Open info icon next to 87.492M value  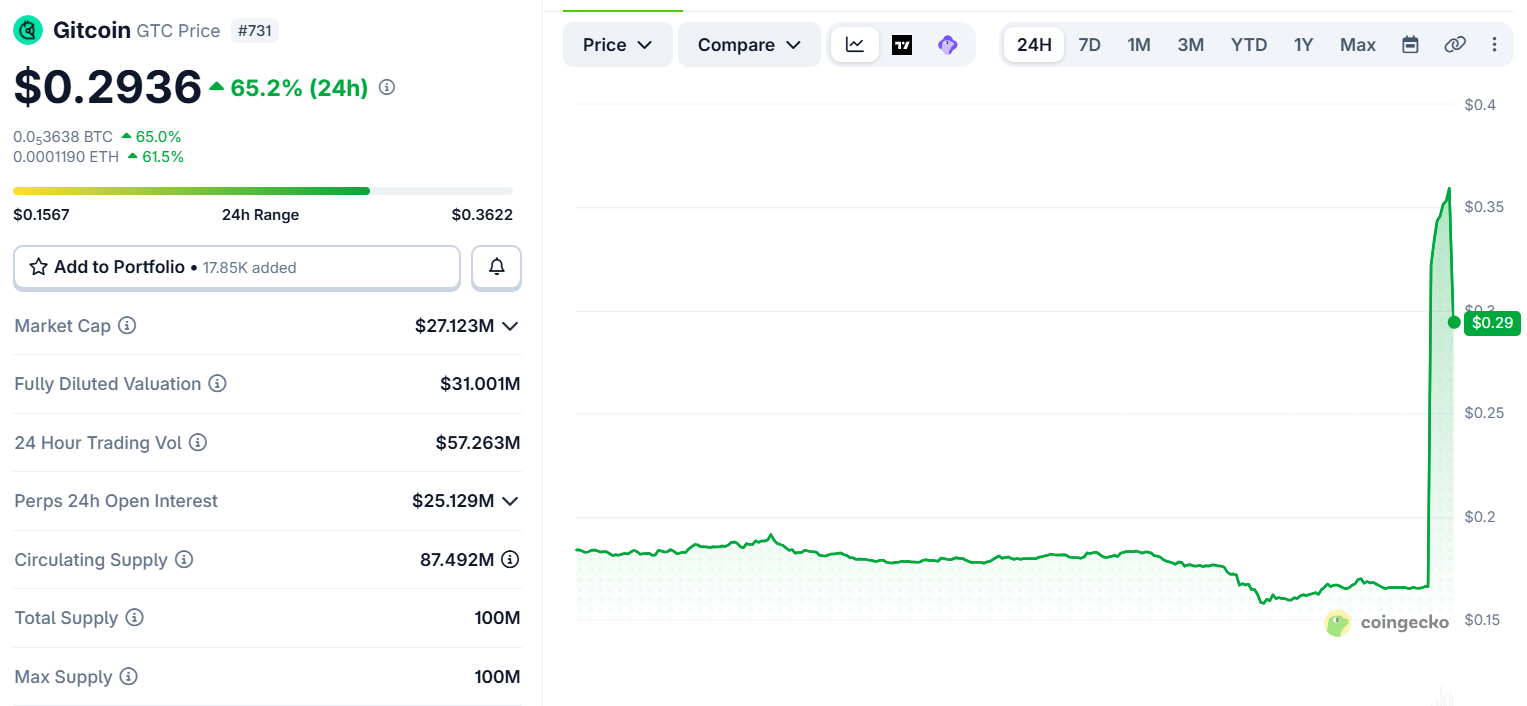[510, 559]
